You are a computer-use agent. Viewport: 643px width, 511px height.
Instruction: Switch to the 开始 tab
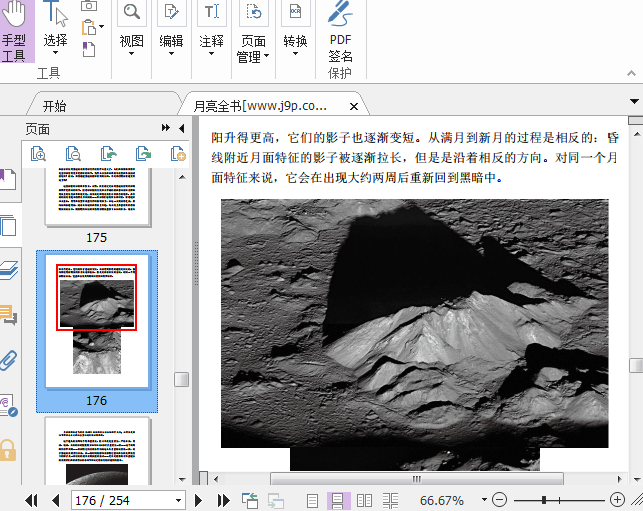pos(54,106)
